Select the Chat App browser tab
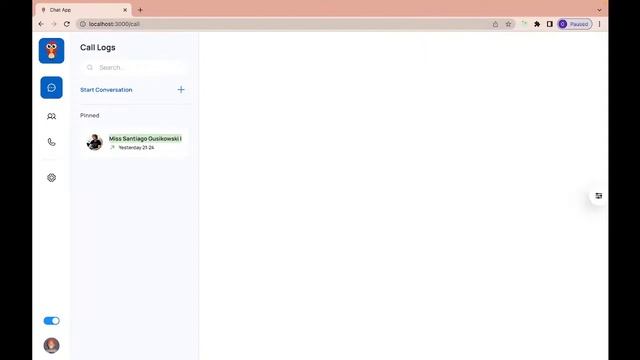 click(83, 10)
